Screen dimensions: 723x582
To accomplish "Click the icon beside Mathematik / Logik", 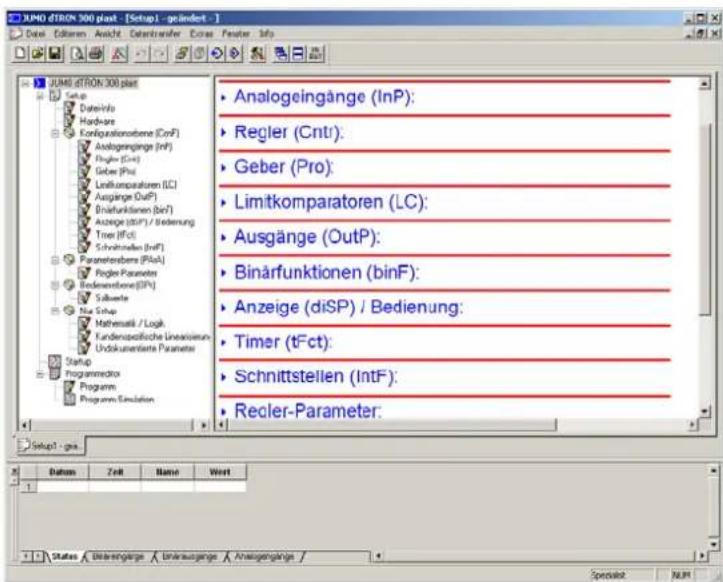I will point(84,323).
